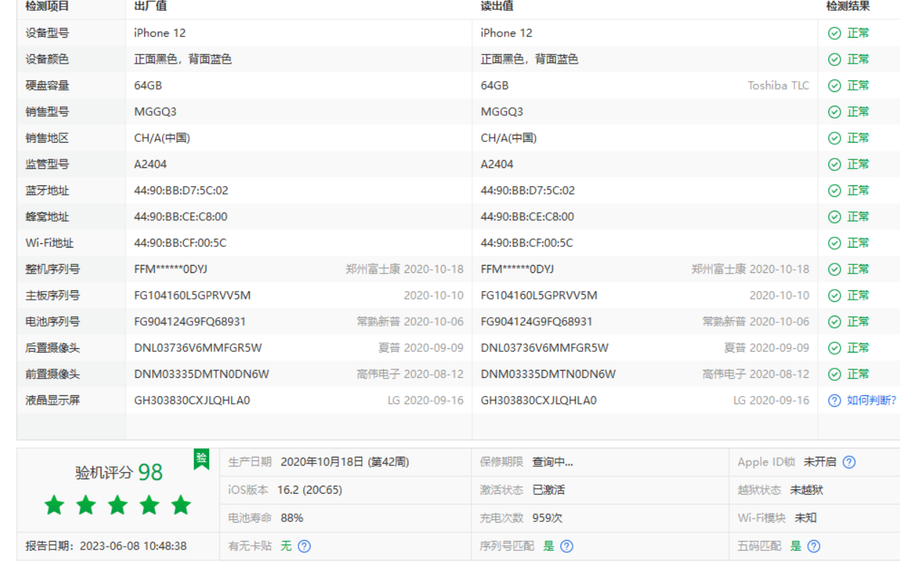
Task: Click A2404 in the 出厂值 column
Action: (150, 164)
